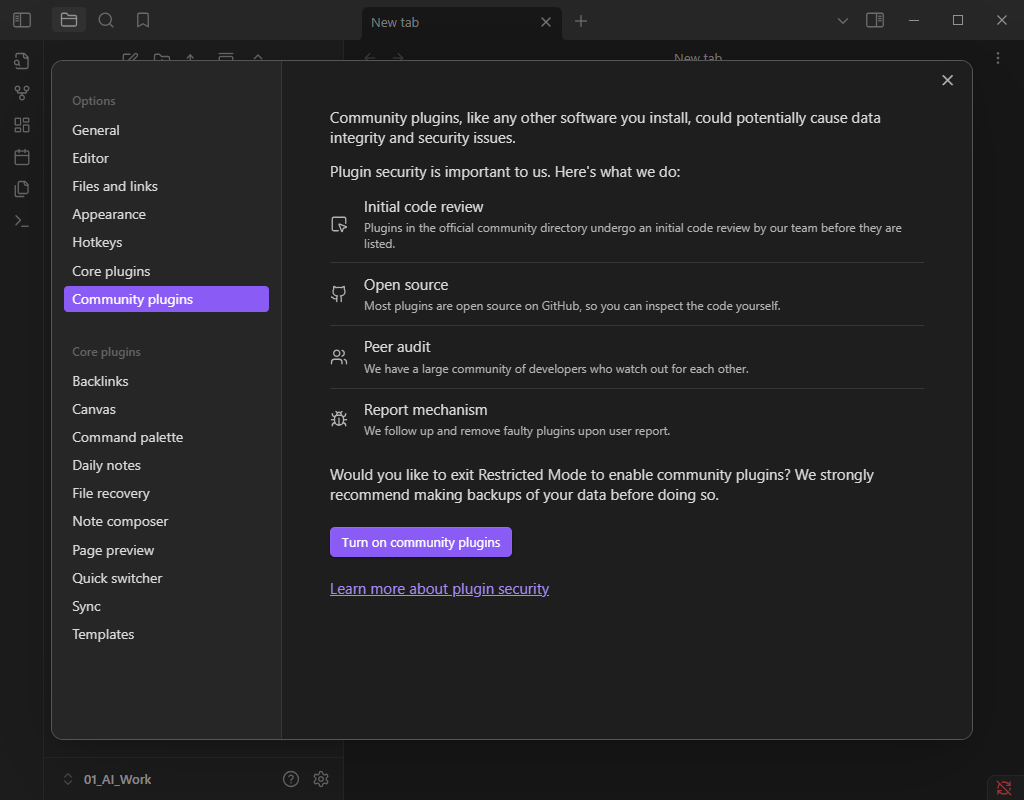Open vault switcher 01_AI_Work
The image size is (1024, 800).
click(108, 779)
